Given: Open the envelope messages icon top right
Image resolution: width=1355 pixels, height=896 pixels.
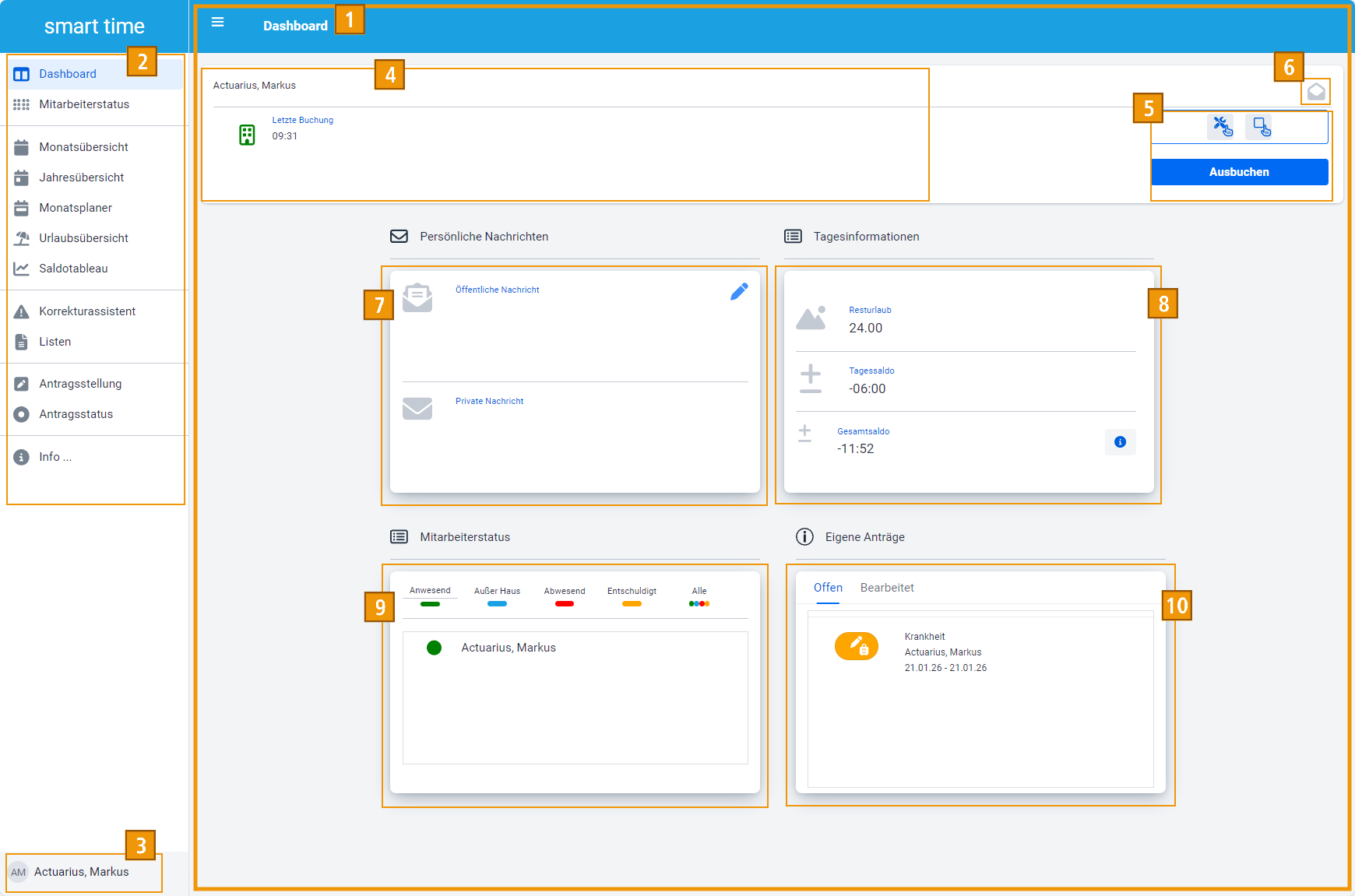Looking at the screenshot, I should (x=1315, y=91).
